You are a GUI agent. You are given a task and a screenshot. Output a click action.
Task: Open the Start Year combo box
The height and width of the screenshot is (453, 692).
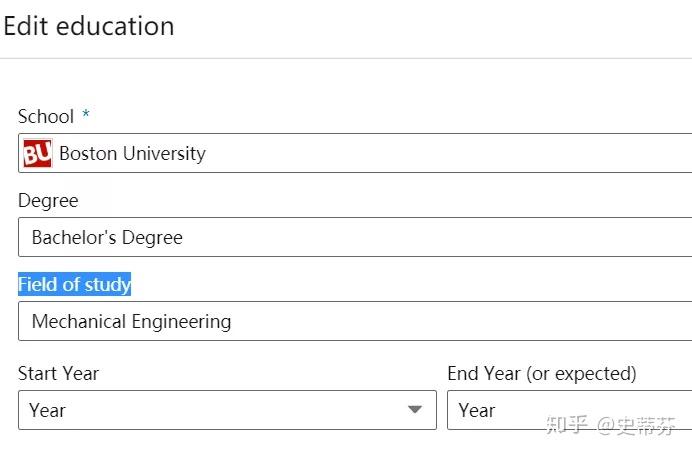tap(227, 410)
